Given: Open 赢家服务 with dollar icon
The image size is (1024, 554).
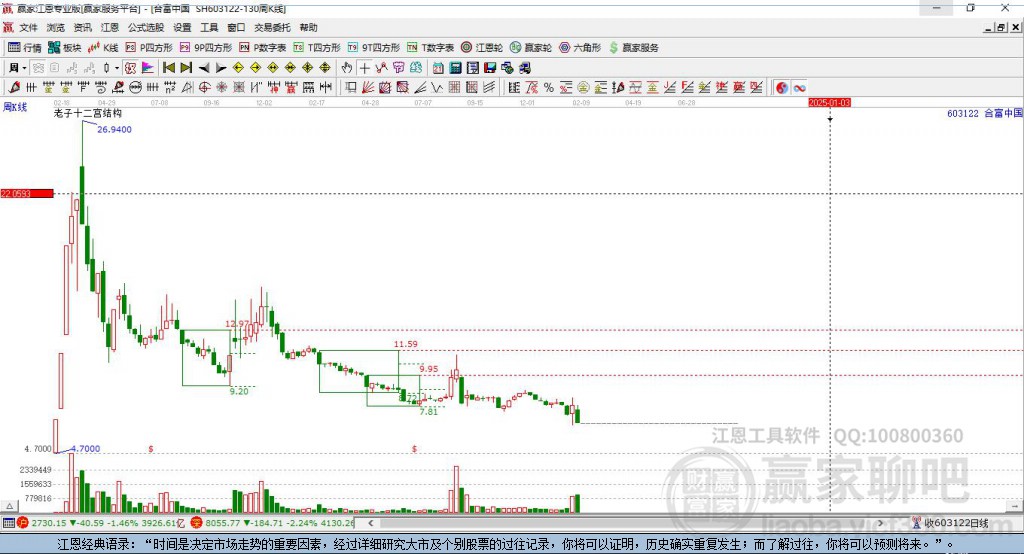Looking at the screenshot, I should click(x=633, y=48).
